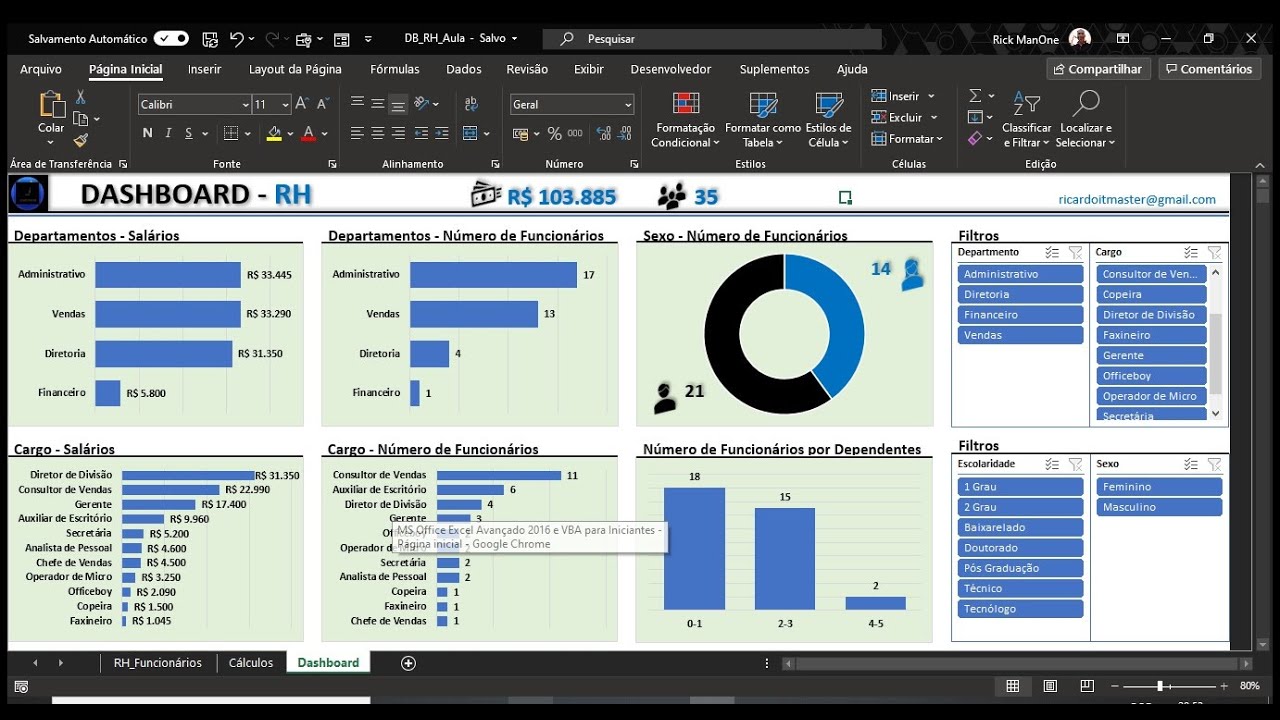
Task: Toggle align text right button
Action: 398,133
